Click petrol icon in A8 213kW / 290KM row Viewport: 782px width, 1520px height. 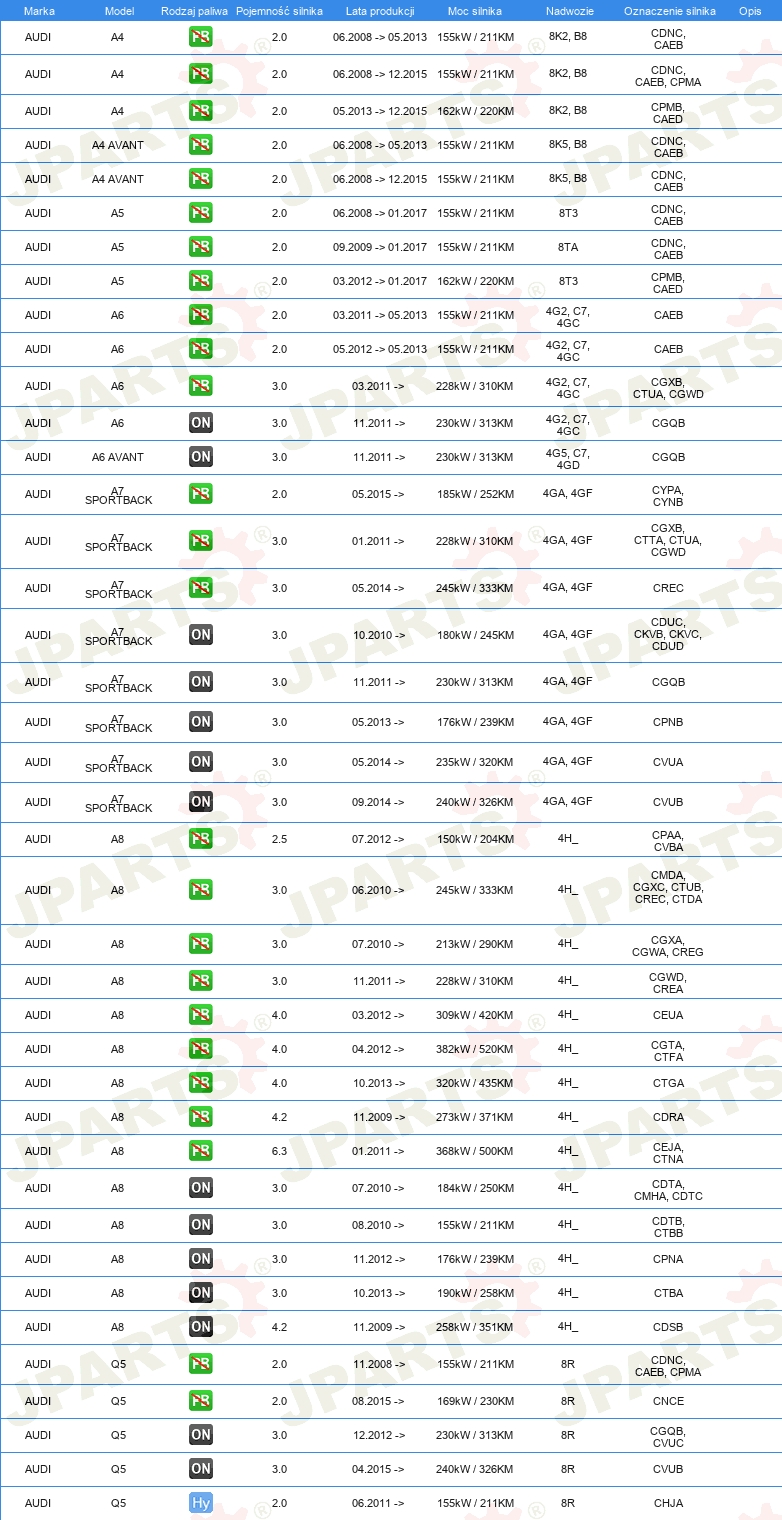pos(201,944)
